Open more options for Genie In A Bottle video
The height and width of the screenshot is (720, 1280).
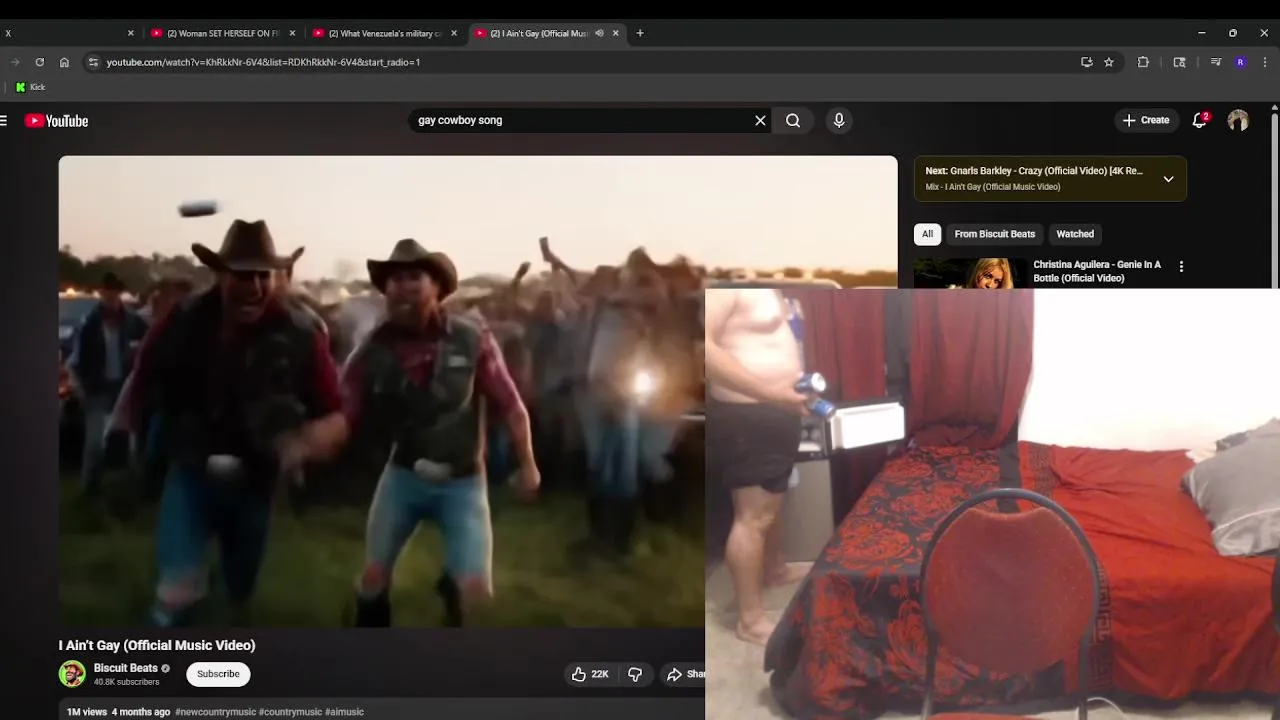[x=1181, y=267]
